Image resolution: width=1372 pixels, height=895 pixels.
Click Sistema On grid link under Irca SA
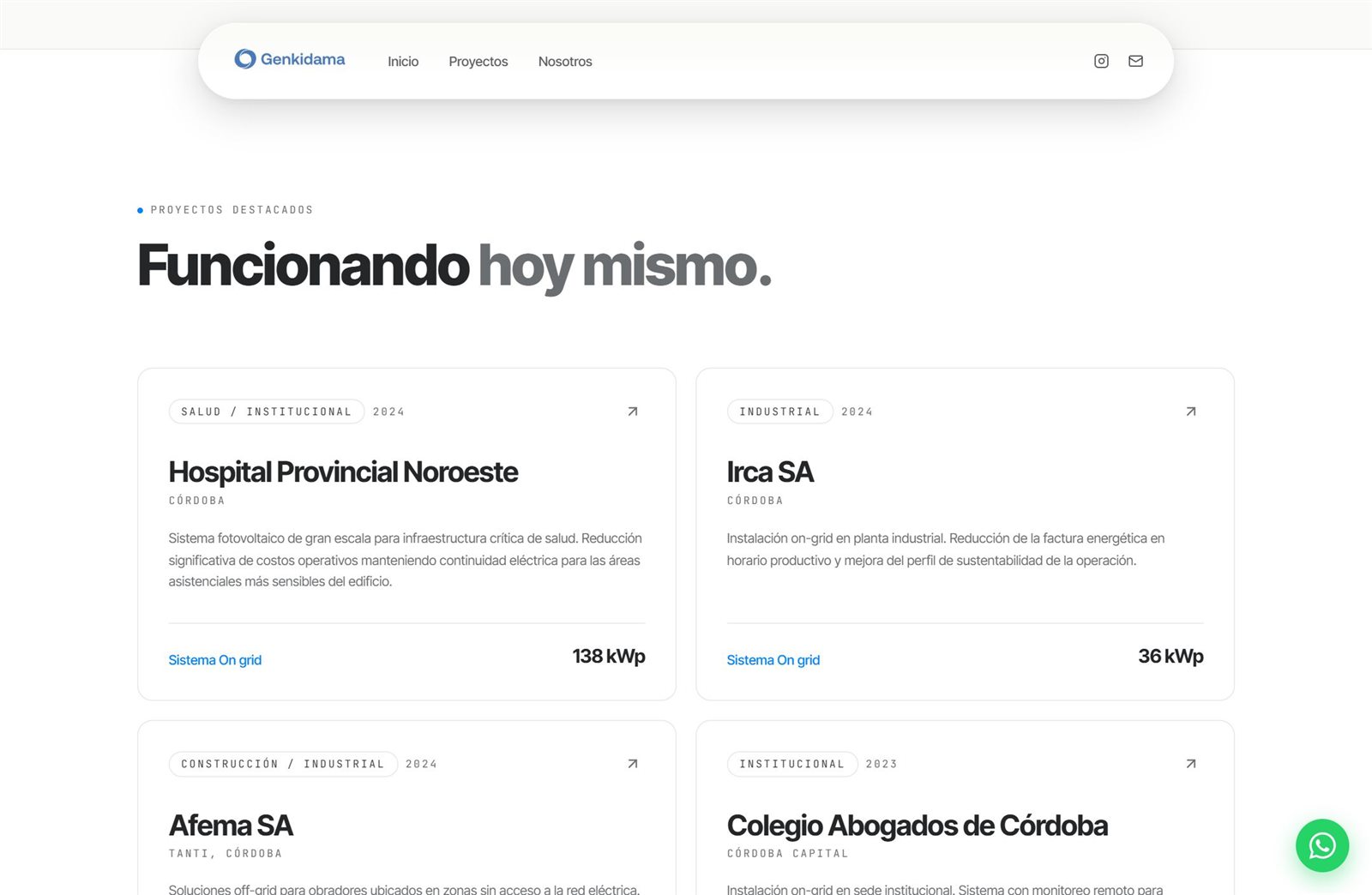(773, 660)
